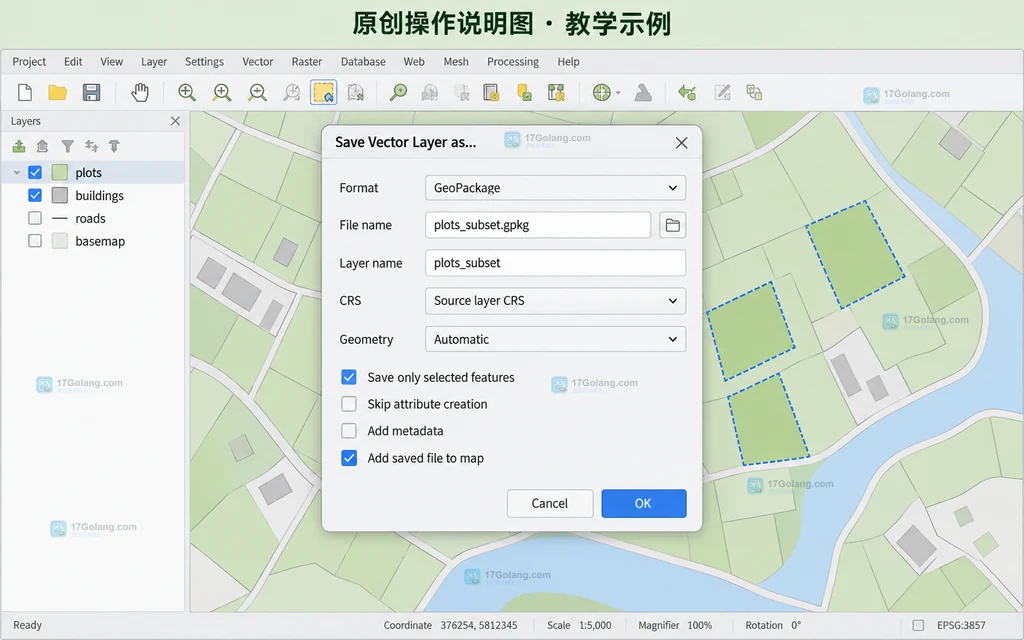This screenshot has height=640, width=1024.
Task: Select the Pan Map hand tool
Action: (140, 93)
